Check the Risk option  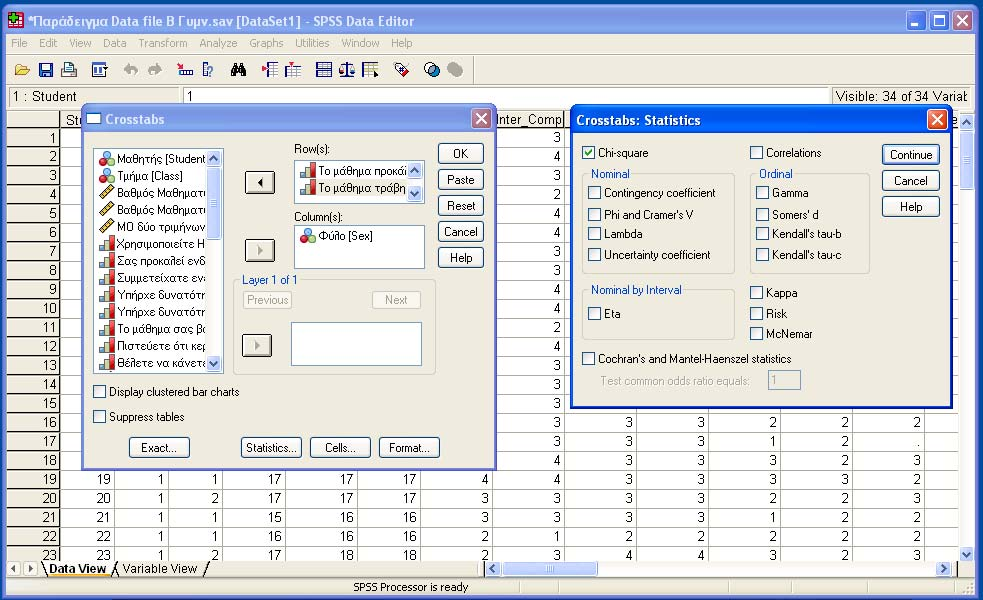pos(757,313)
